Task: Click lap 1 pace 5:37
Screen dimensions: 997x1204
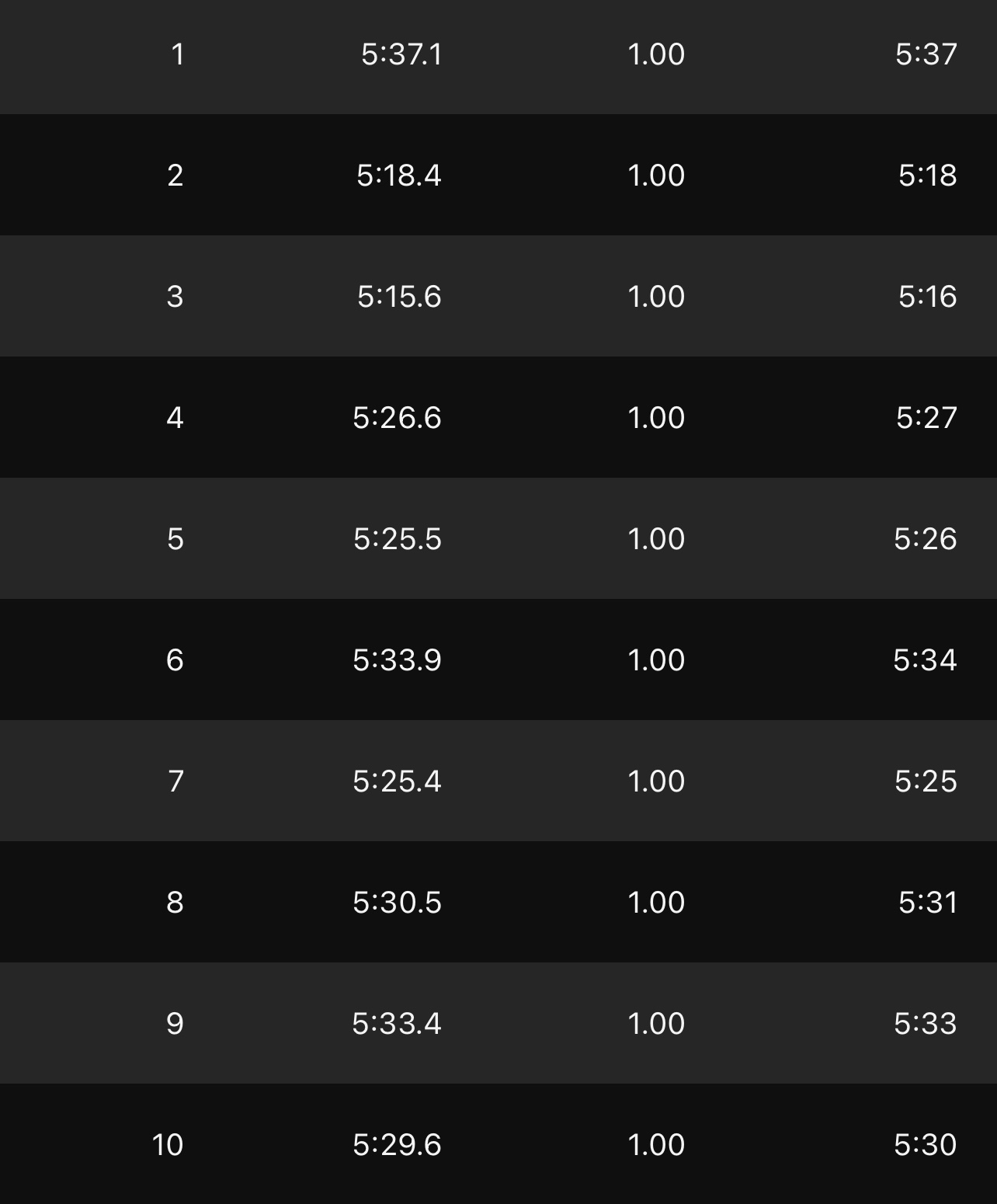Action: [926, 54]
